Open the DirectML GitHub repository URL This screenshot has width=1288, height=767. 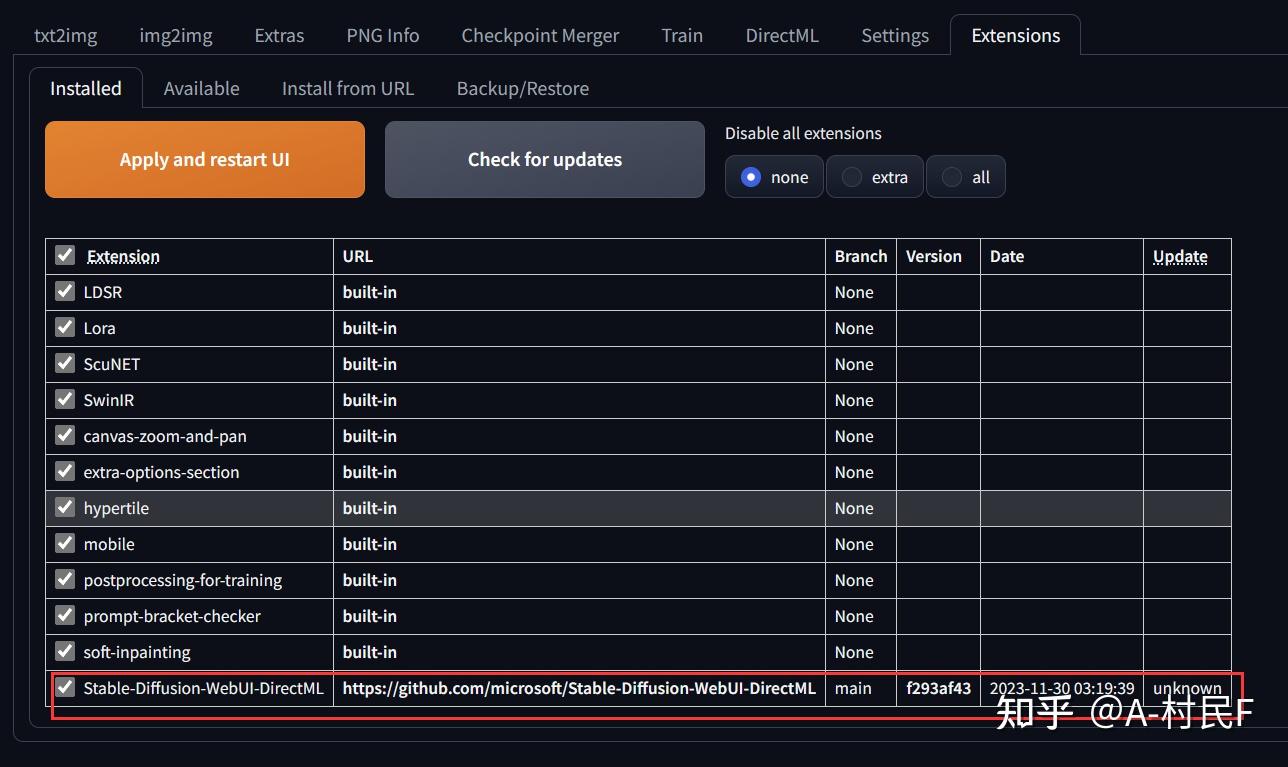pos(579,688)
